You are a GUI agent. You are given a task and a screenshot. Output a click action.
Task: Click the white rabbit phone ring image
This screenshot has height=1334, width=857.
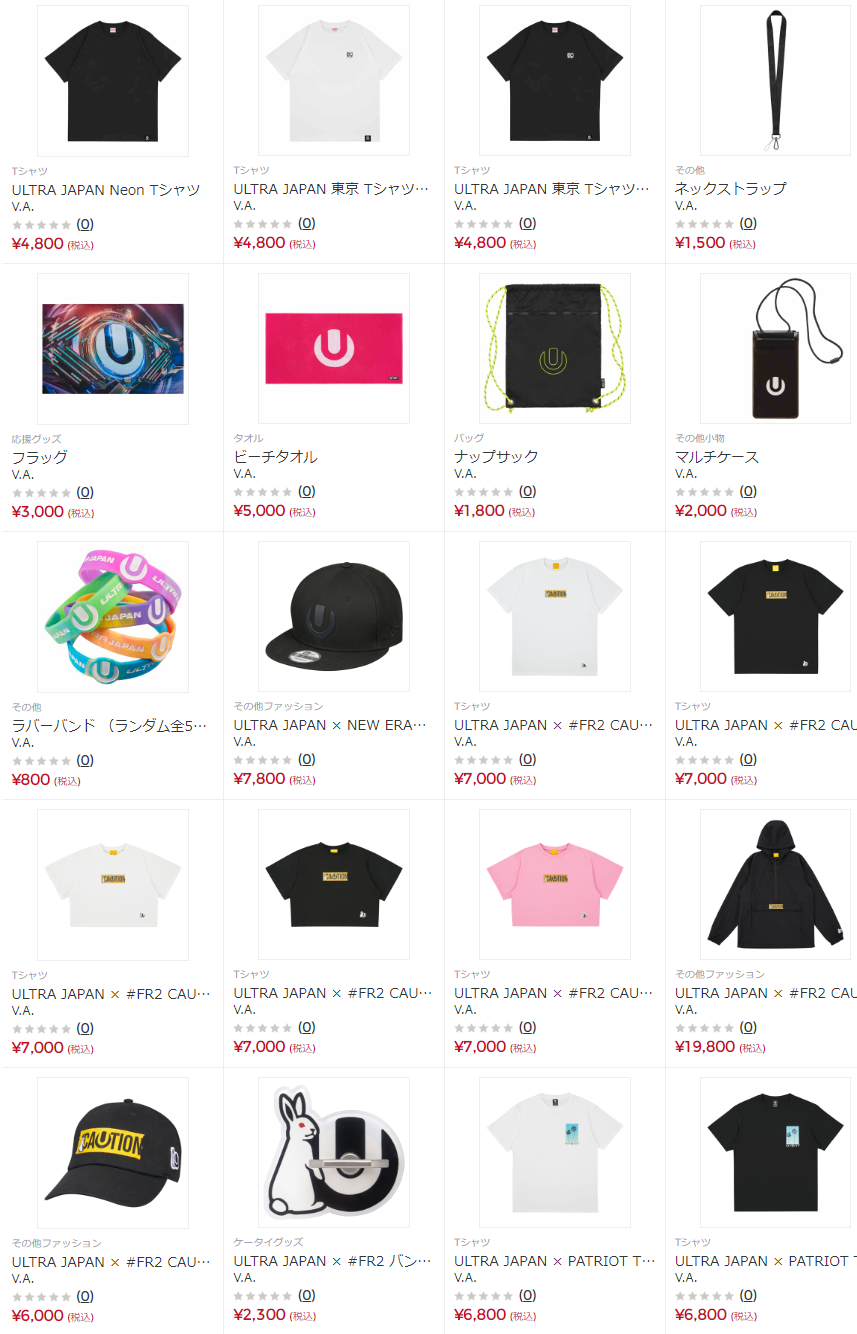[334, 1152]
